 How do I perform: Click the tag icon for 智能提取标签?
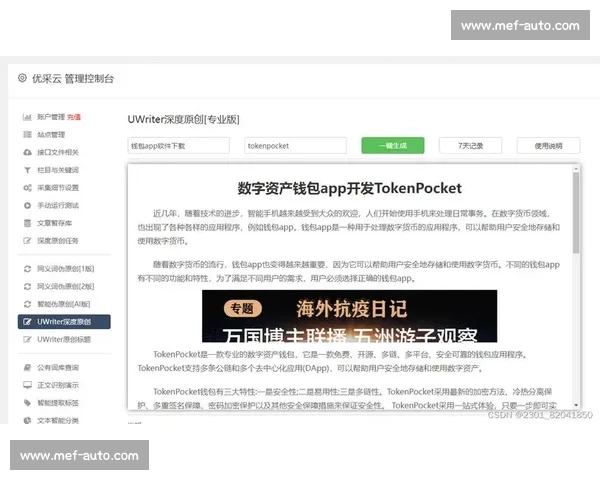point(27,403)
